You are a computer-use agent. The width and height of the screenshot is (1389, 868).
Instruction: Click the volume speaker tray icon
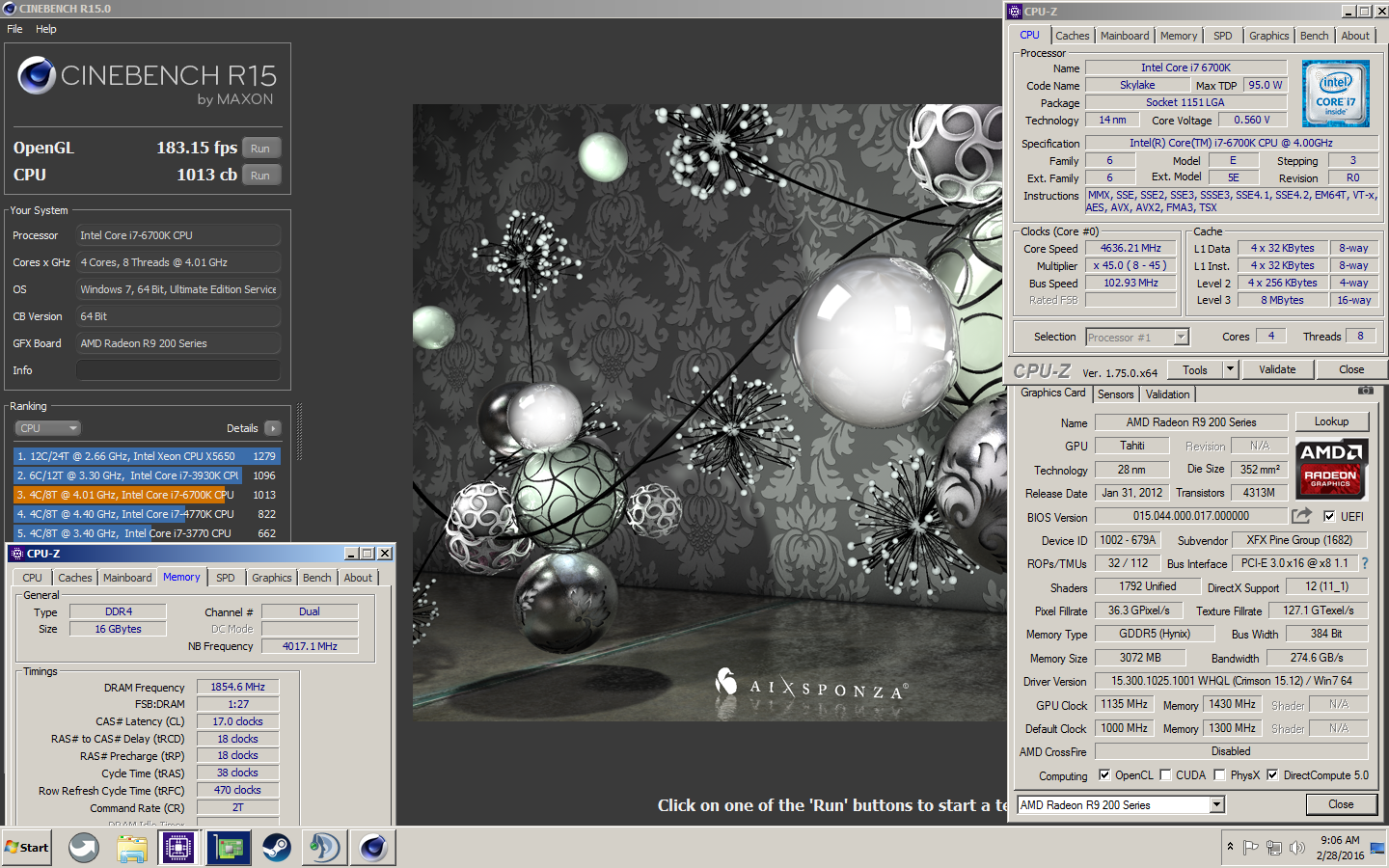point(1297,848)
